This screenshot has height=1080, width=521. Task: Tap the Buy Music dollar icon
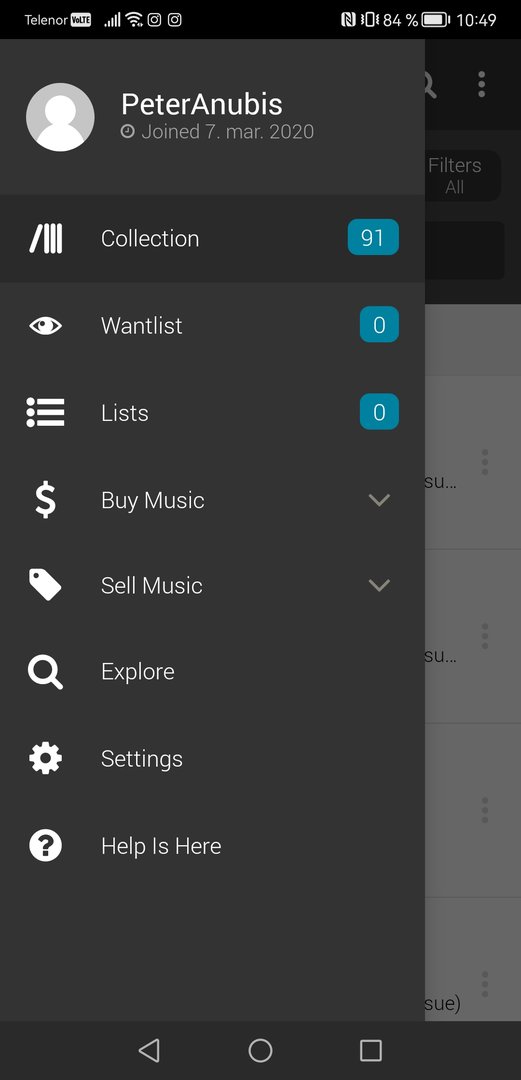(x=45, y=499)
